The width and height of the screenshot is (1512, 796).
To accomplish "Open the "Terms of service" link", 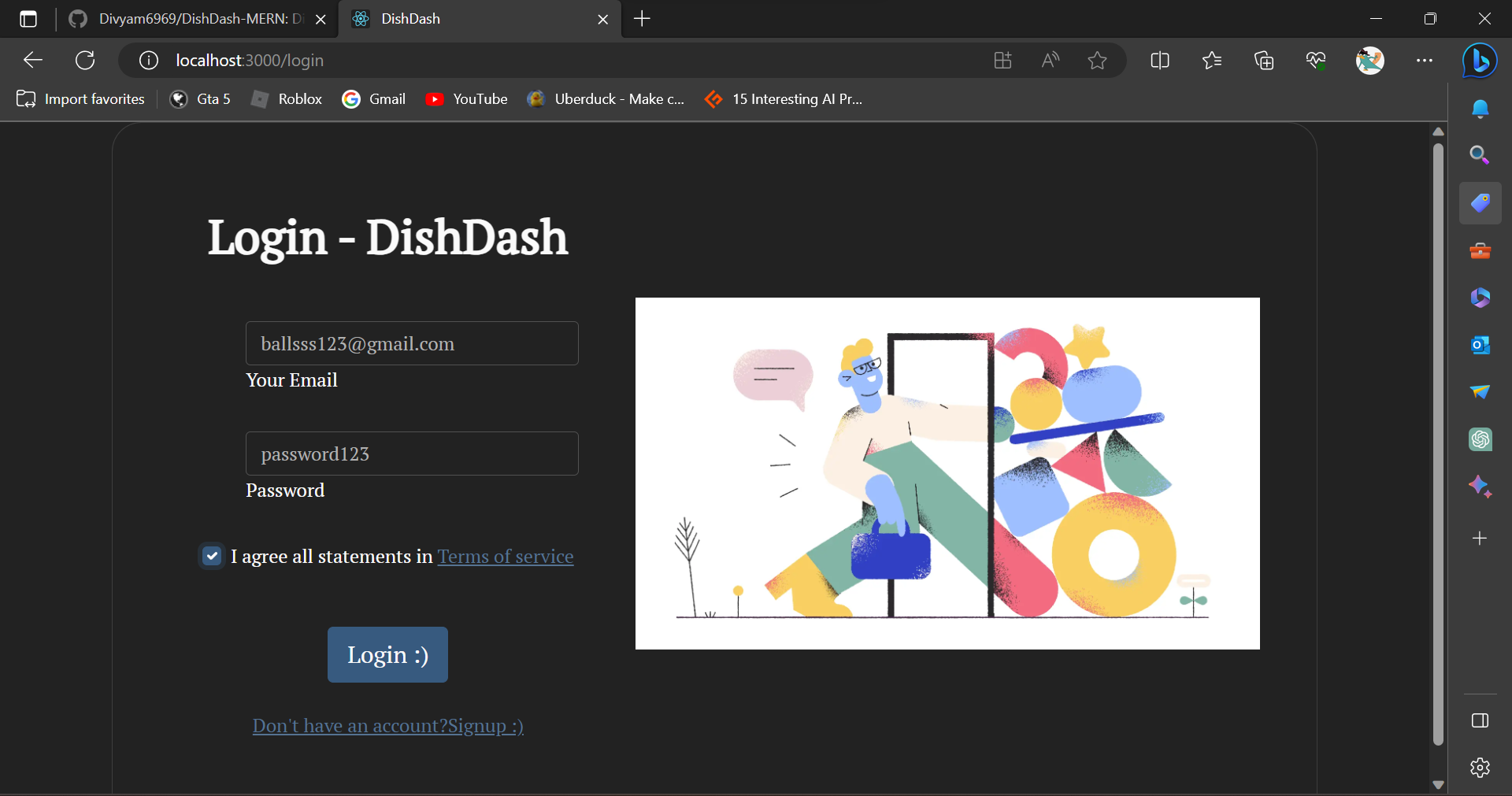I will (x=505, y=557).
